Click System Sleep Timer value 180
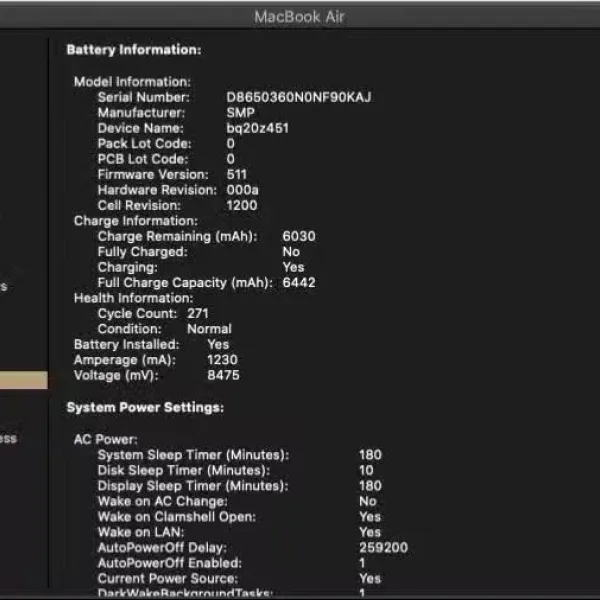 point(370,455)
